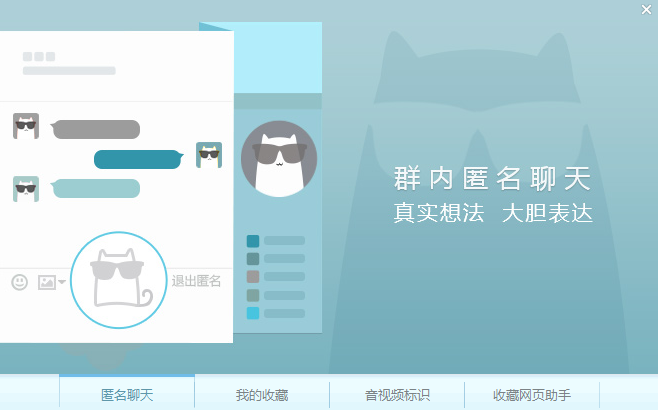This screenshot has width=658, height=410.
Task: Select the teal cat avatar beside light bubble
Action: pyautogui.click(x=26, y=189)
